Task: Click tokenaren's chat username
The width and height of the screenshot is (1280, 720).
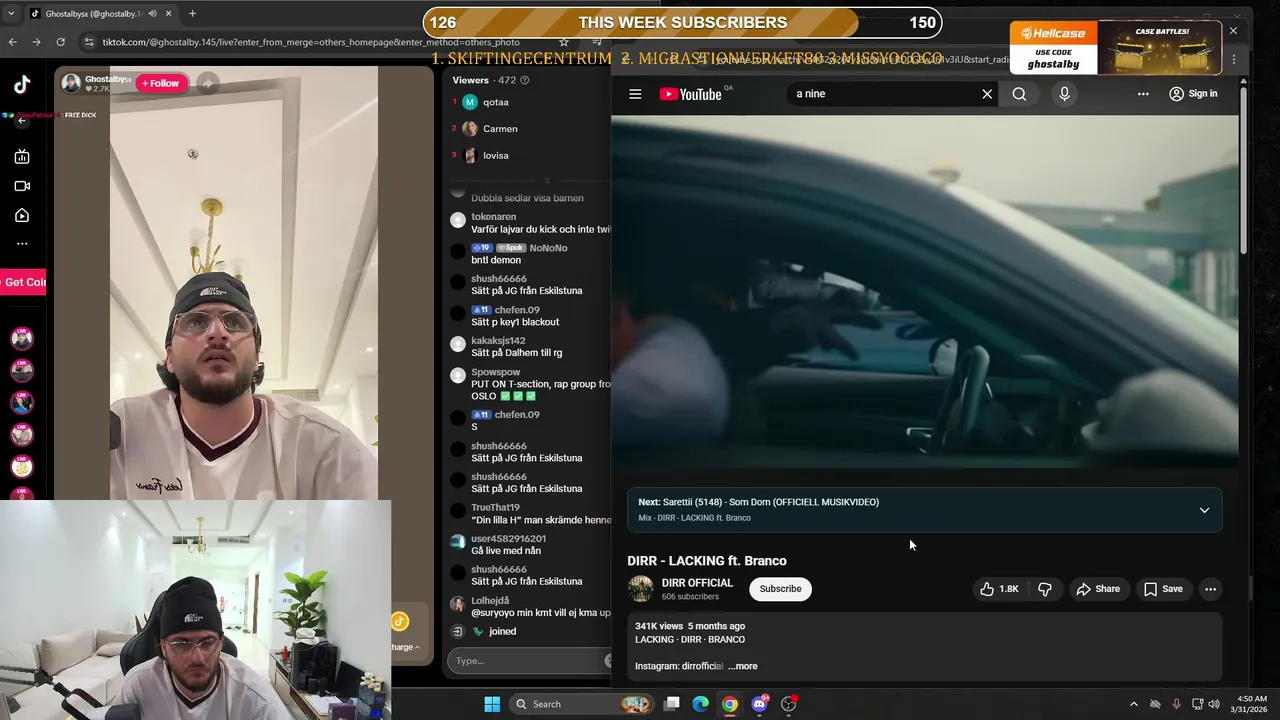Action: pos(493,217)
